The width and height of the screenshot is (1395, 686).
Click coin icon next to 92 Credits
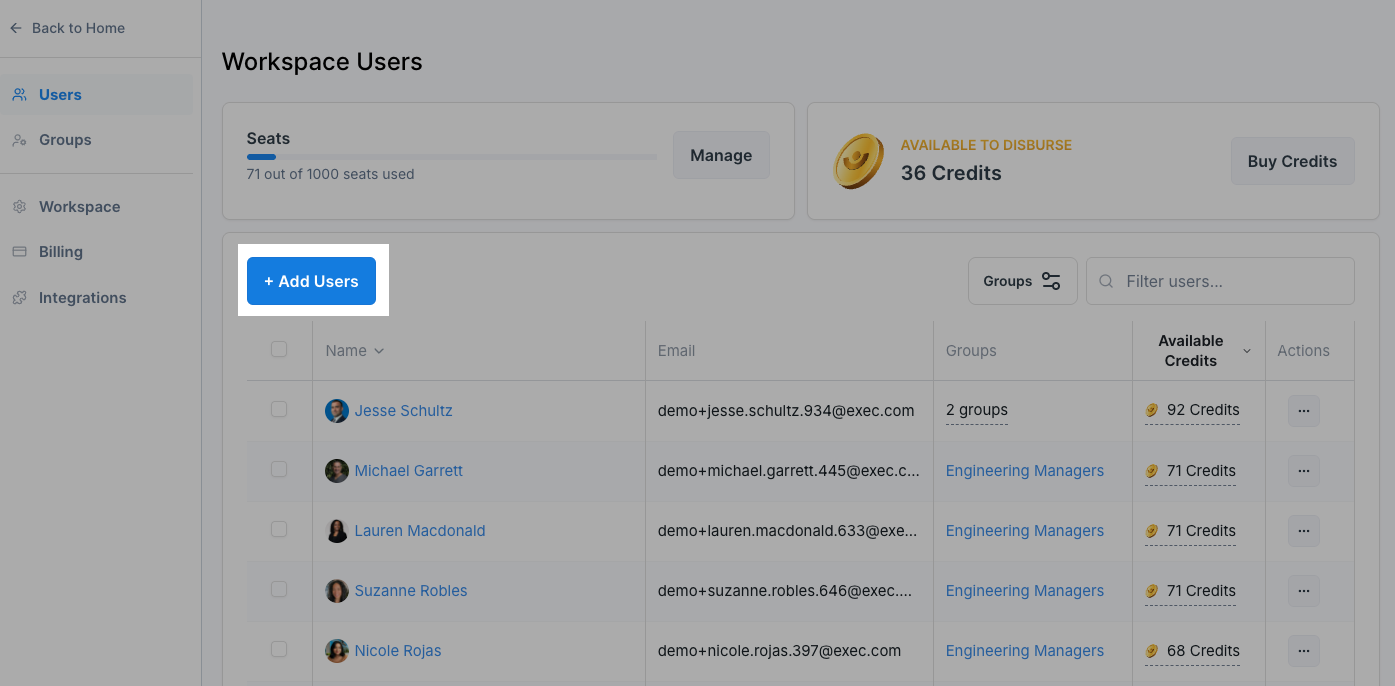[x=1152, y=410]
